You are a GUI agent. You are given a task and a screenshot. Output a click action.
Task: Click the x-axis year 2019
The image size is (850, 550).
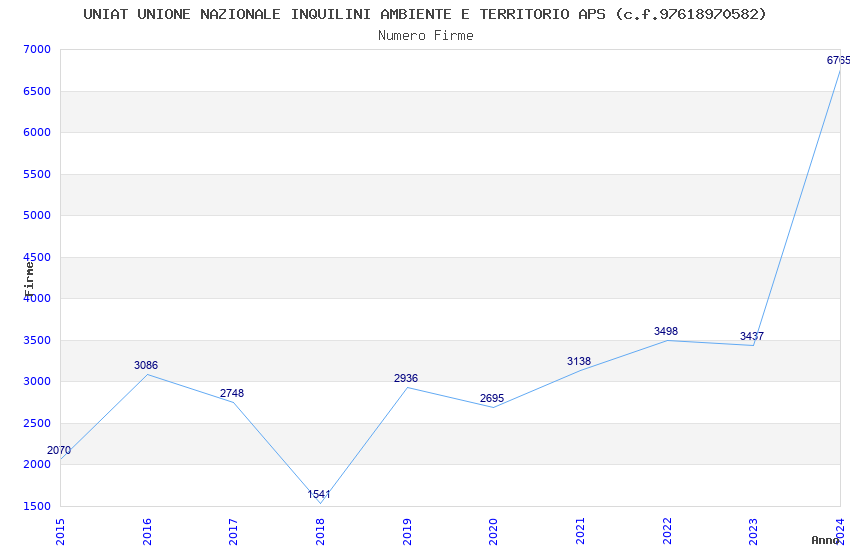[407, 532]
